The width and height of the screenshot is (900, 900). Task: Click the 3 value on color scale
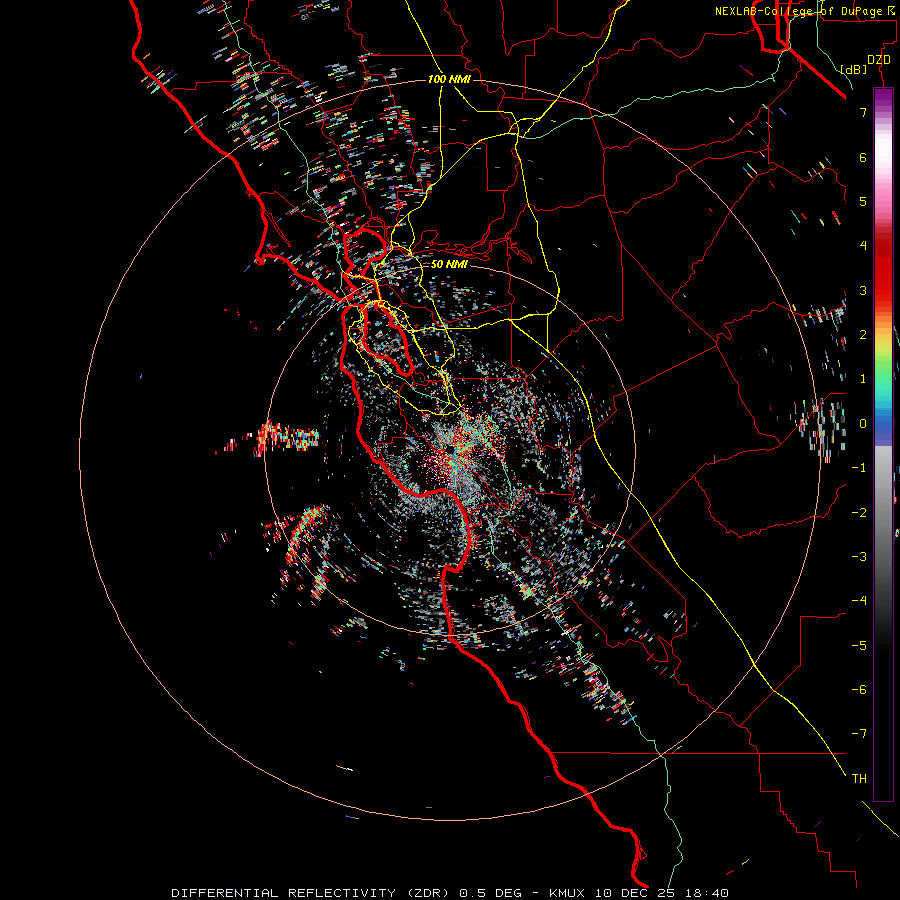[x=863, y=290]
